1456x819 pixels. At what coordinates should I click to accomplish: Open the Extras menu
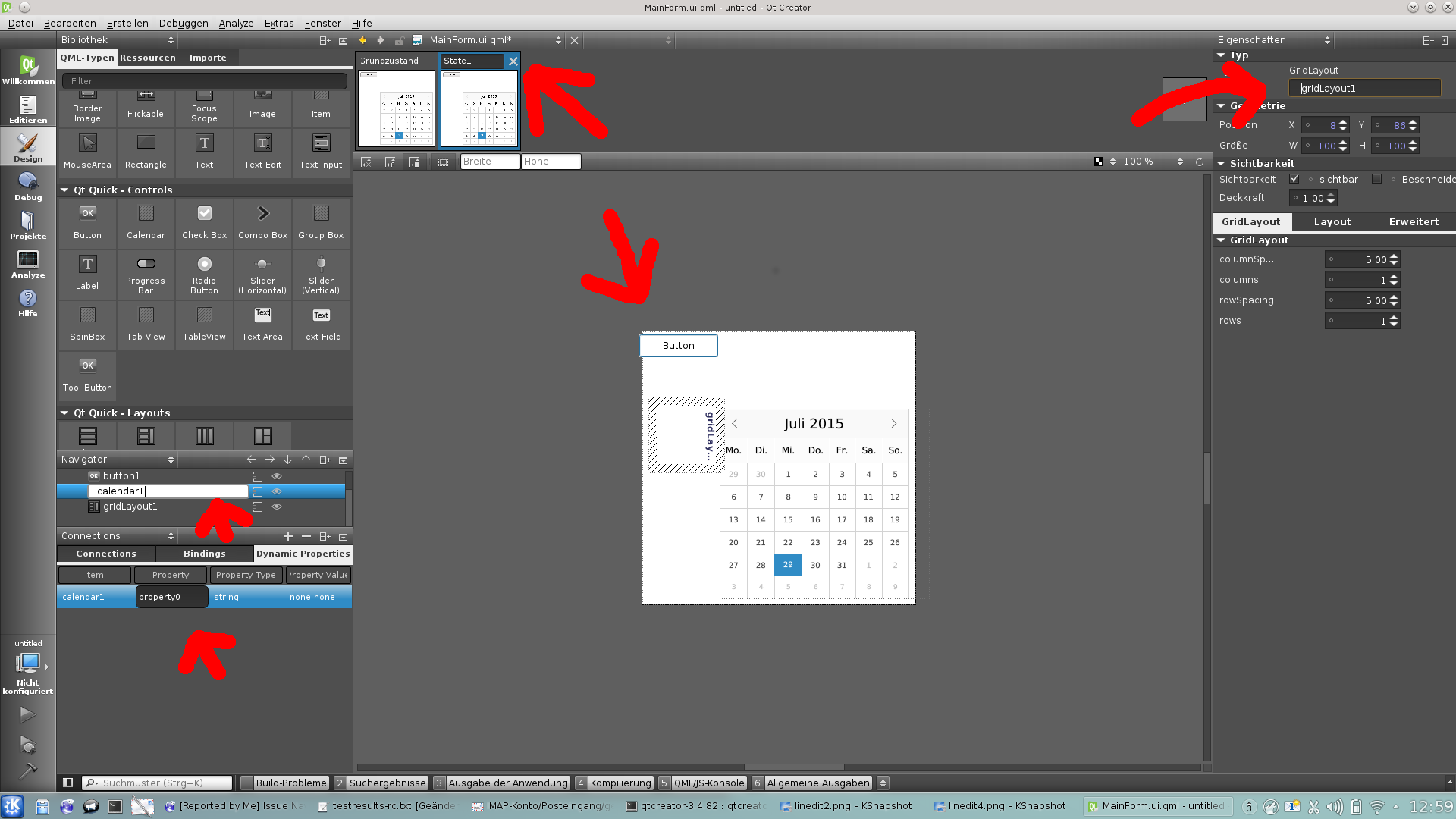pos(278,23)
